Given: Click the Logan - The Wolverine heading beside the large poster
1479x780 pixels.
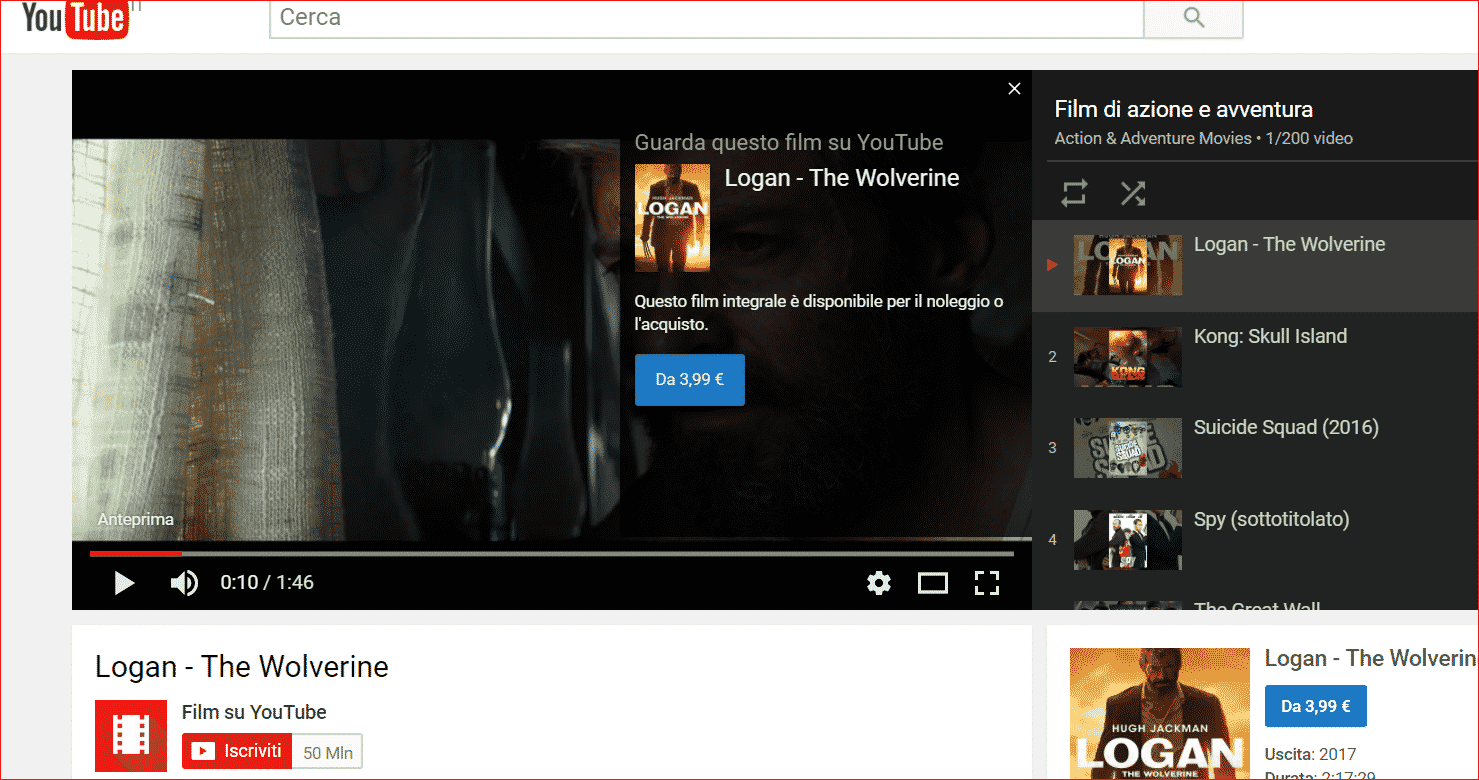Looking at the screenshot, I should (1370, 658).
